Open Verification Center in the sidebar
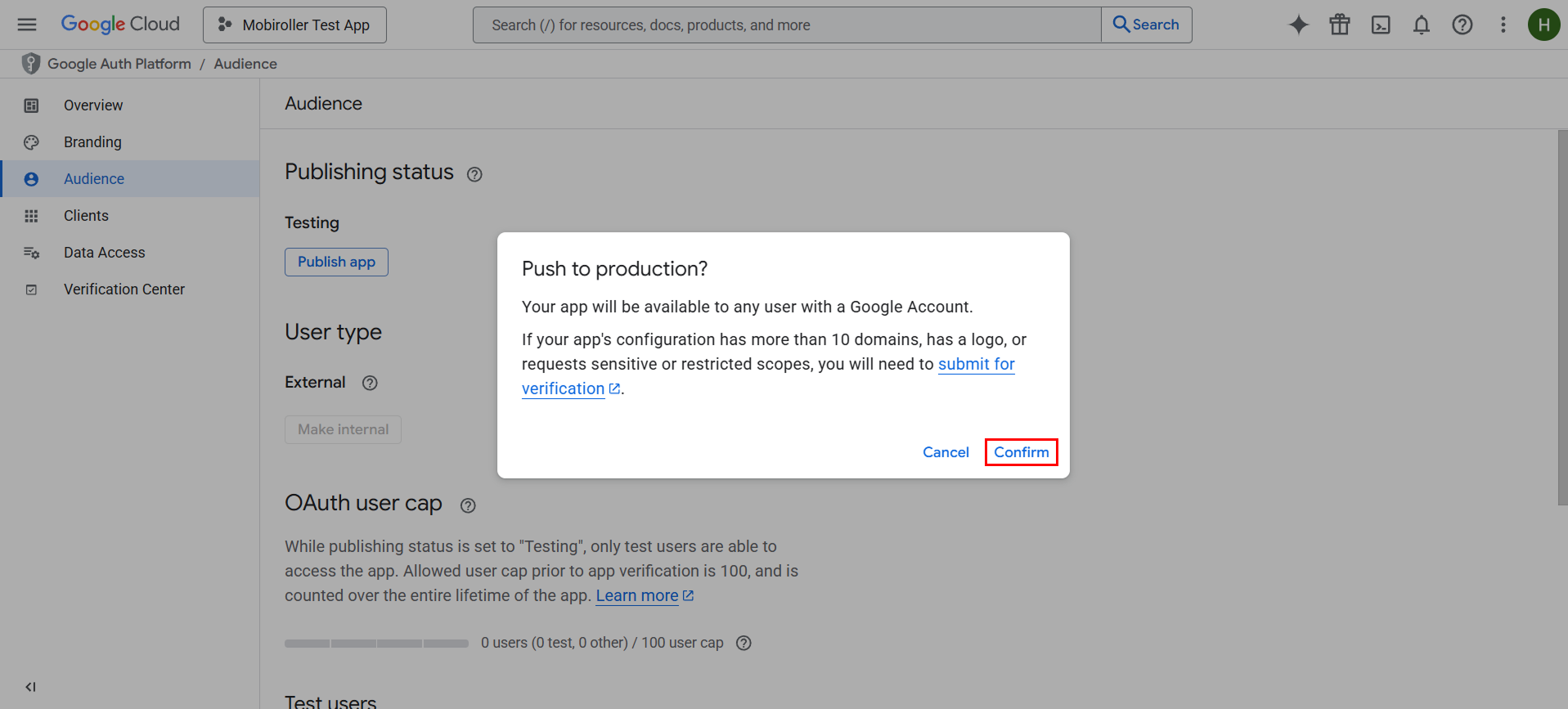1568x709 pixels. 130,289
